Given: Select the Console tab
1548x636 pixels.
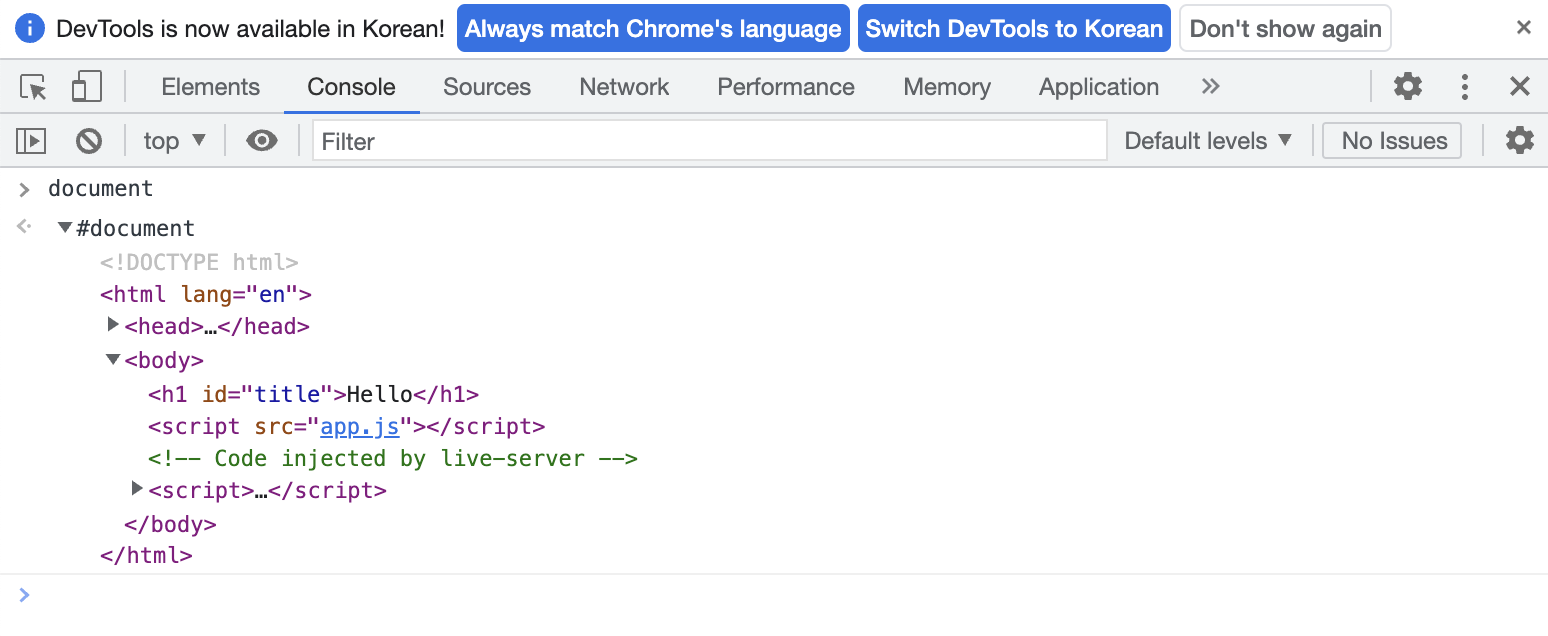Looking at the screenshot, I should click(x=351, y=87).
